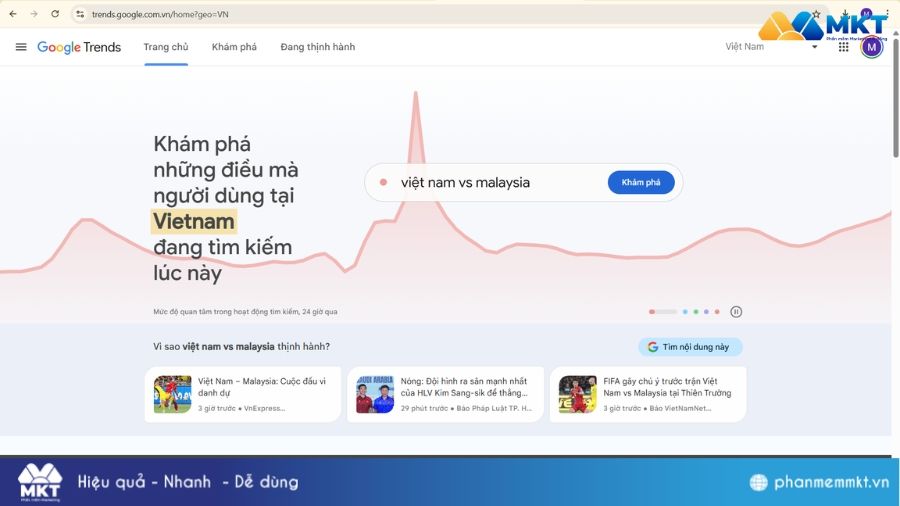Select the green carousel dot
Image resolution: width=900 pixels, height=506 pixels.
(x=696, y=312)
